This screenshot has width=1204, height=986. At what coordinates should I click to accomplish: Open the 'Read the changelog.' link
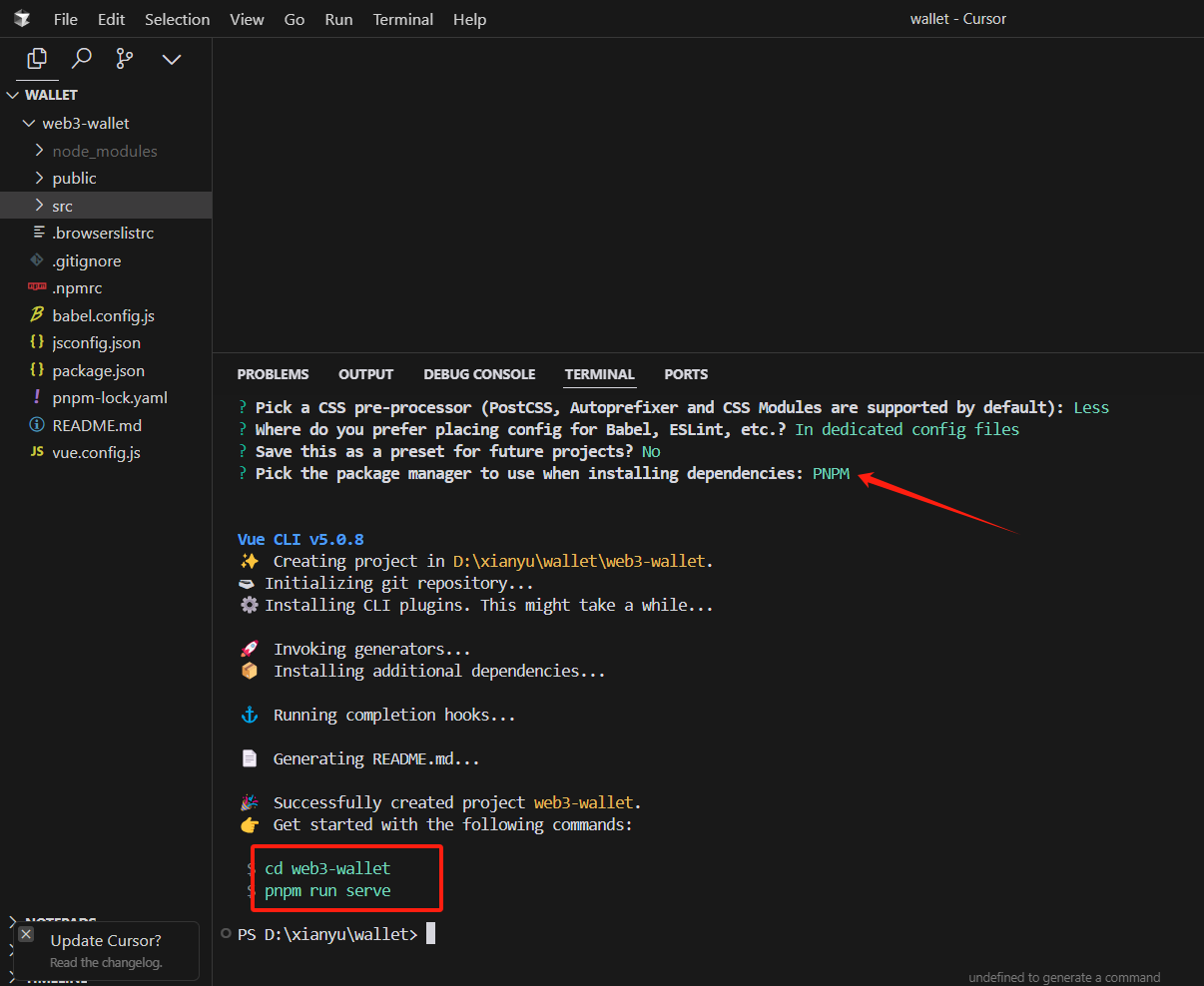click(x=106, y=963)
